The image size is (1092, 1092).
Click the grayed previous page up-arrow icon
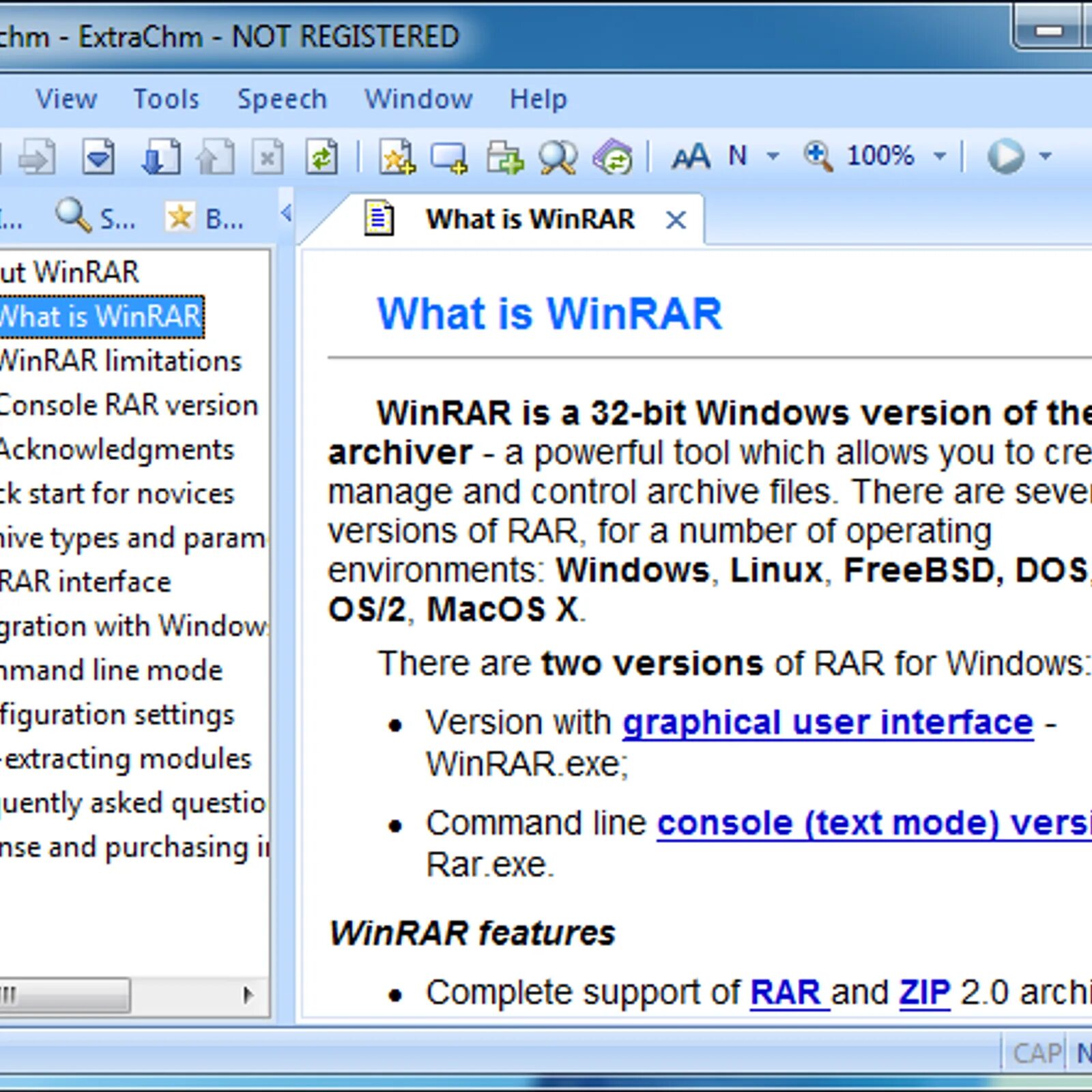pyautogui.click(x=215, y=157)
